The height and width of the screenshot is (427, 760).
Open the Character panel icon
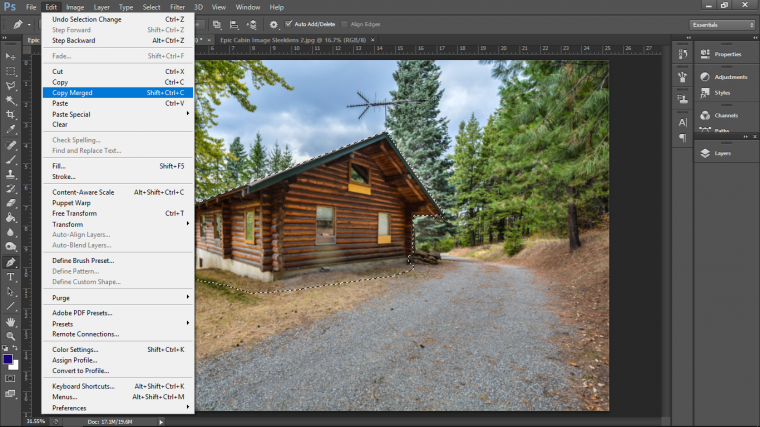point(682,122)
